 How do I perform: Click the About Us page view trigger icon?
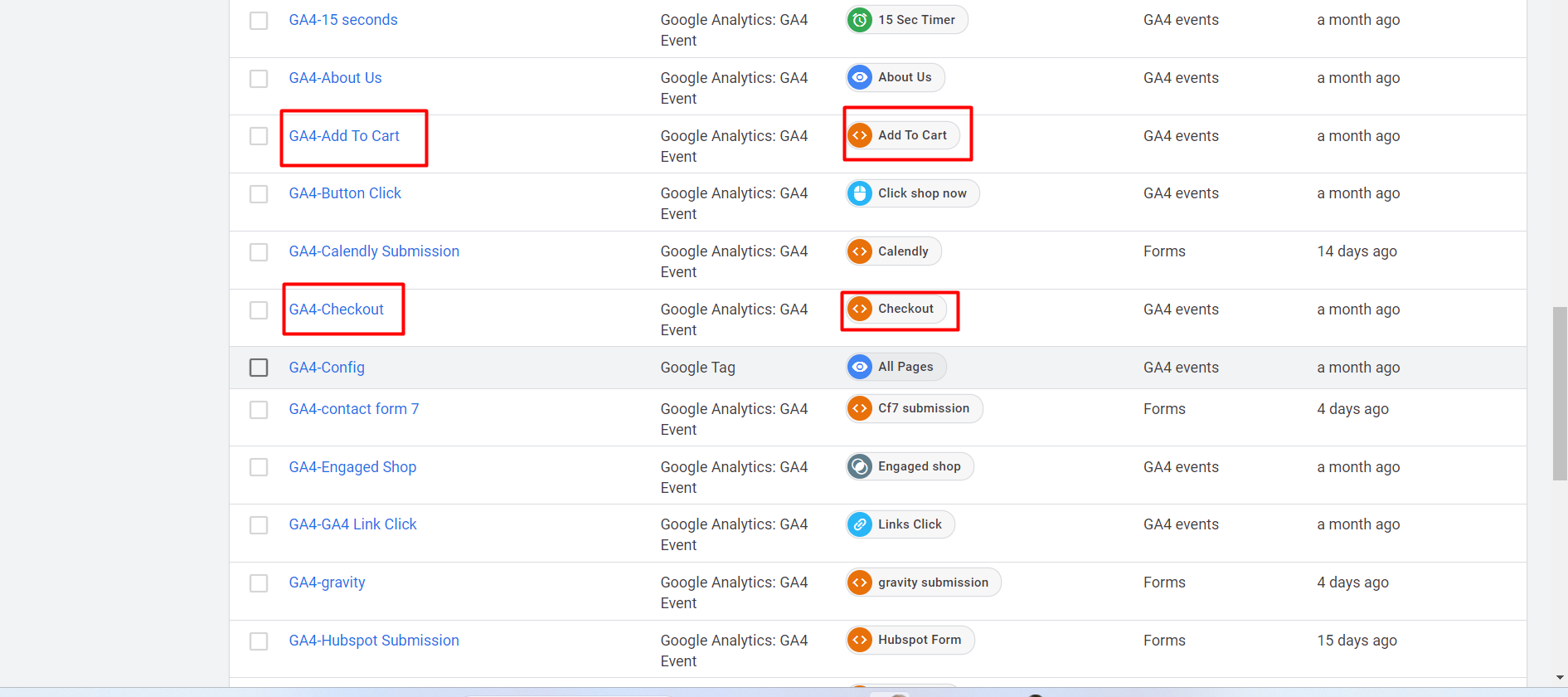click(860, 77)
